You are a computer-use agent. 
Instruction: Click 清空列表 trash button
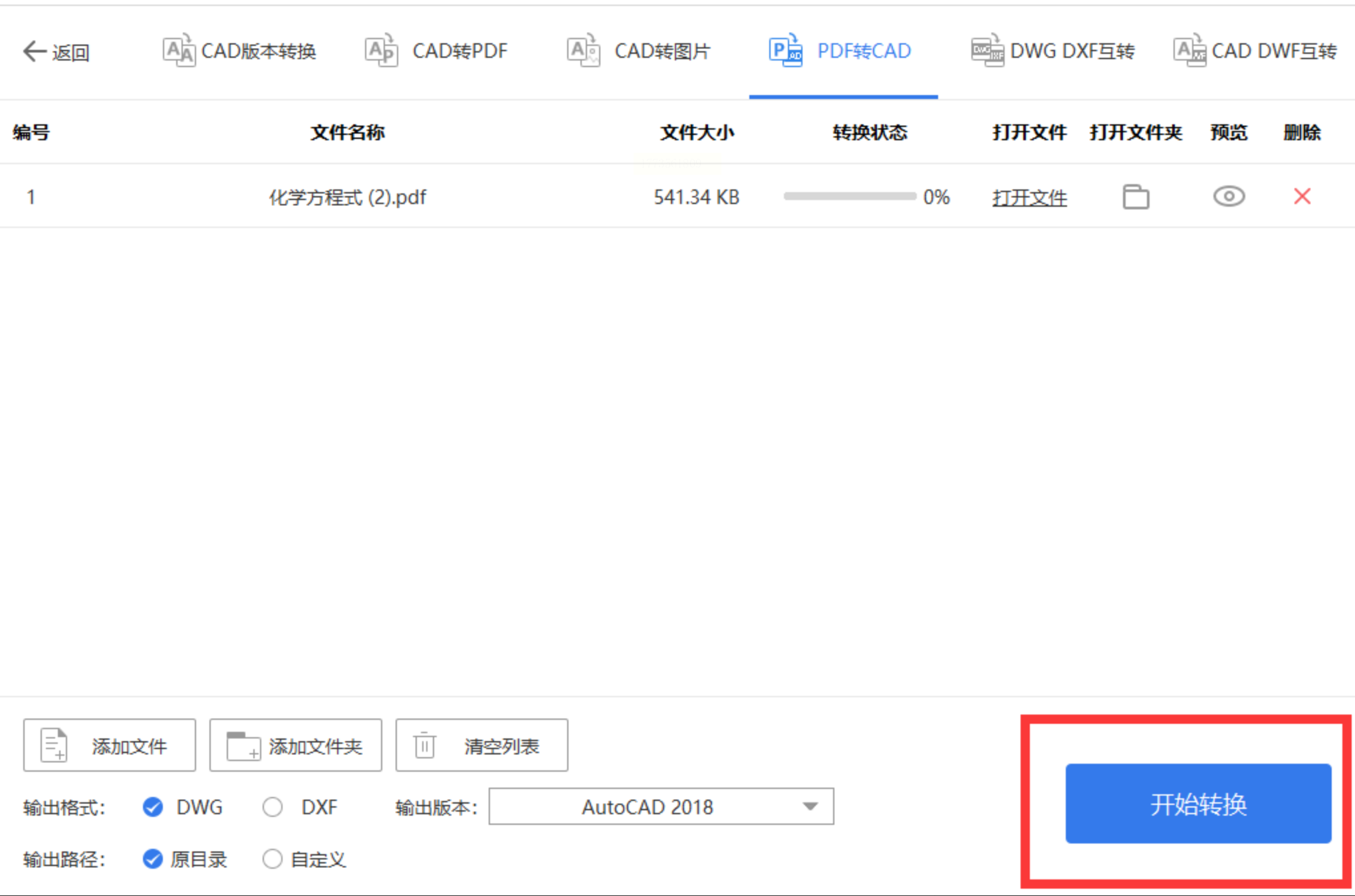point(481,745)
